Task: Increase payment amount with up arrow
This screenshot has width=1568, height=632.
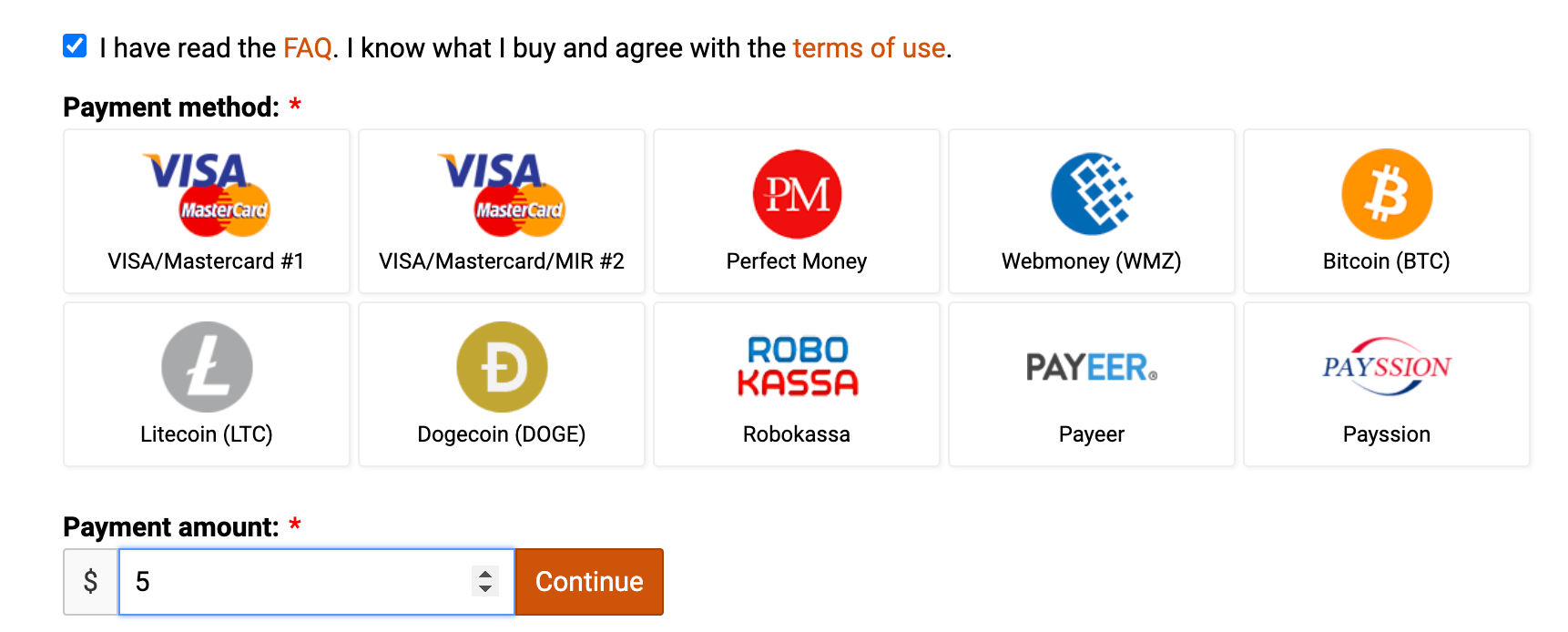Action: pos(485,574)
